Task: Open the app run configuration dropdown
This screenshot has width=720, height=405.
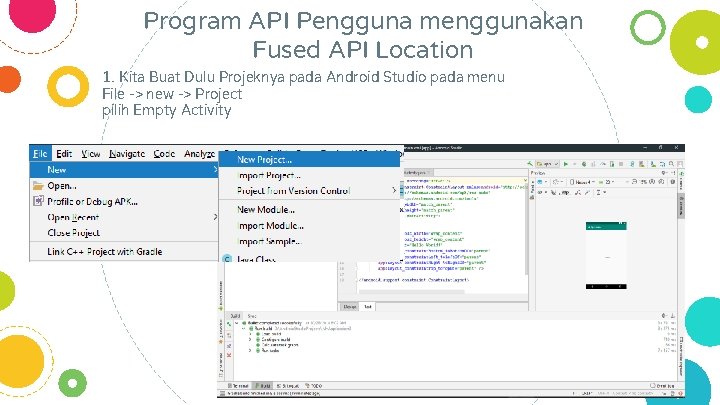Action: pos(547,164)
